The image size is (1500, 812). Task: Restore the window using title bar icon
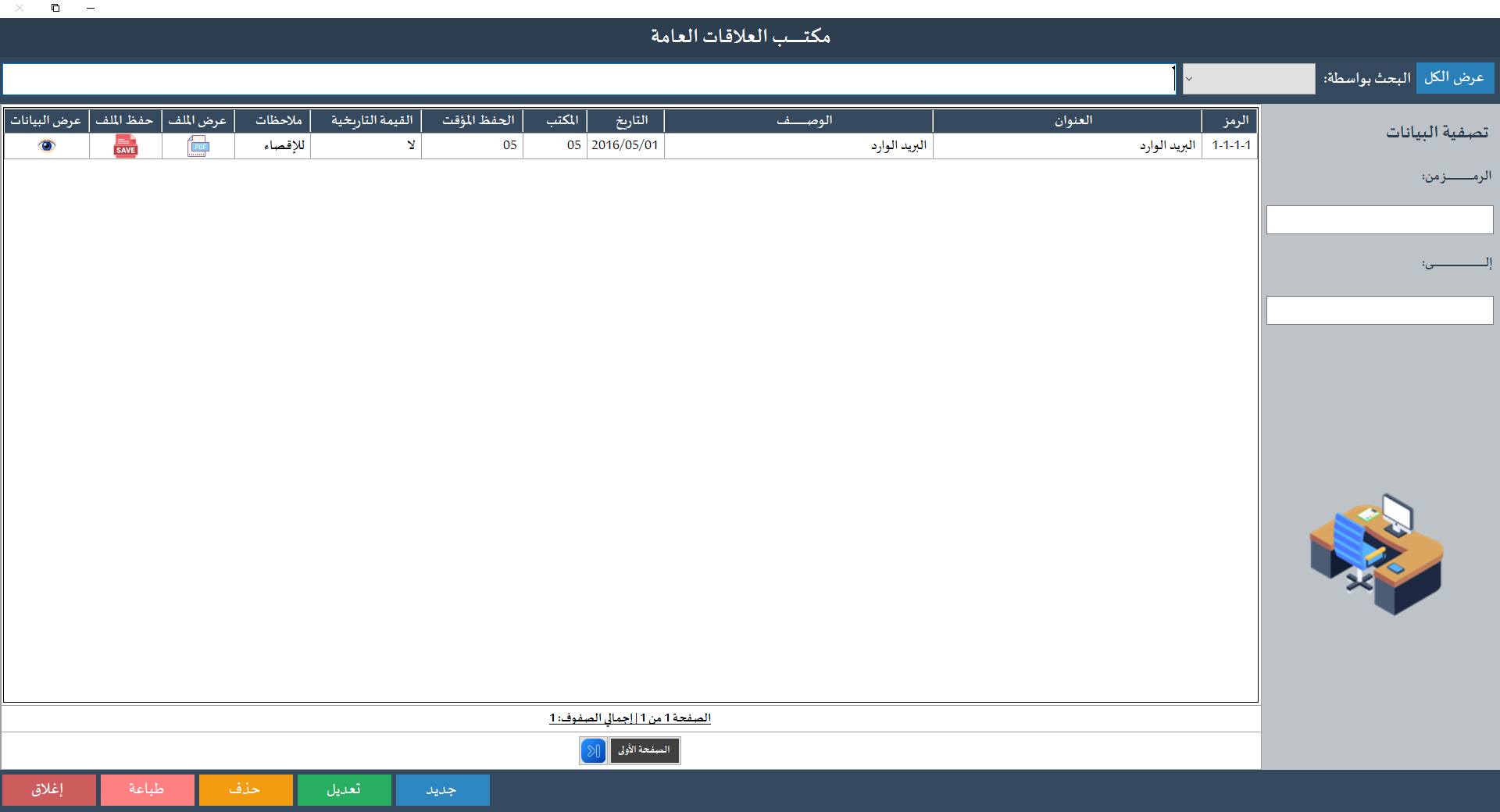55,8
